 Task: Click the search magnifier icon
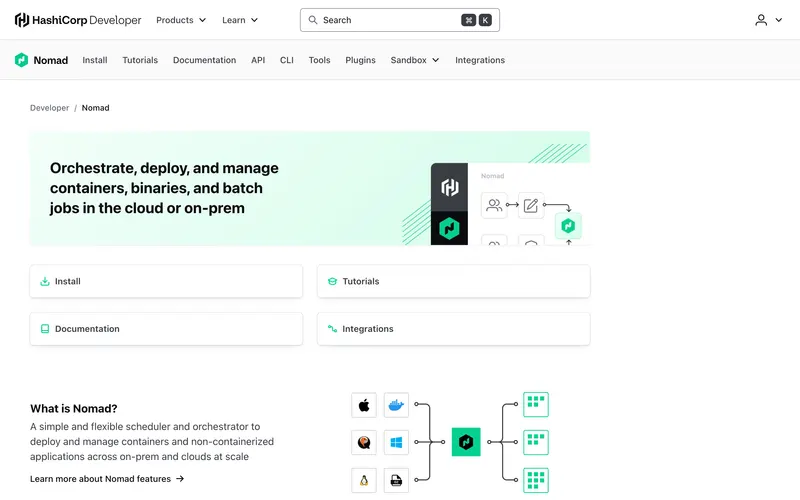pos(313,20)
